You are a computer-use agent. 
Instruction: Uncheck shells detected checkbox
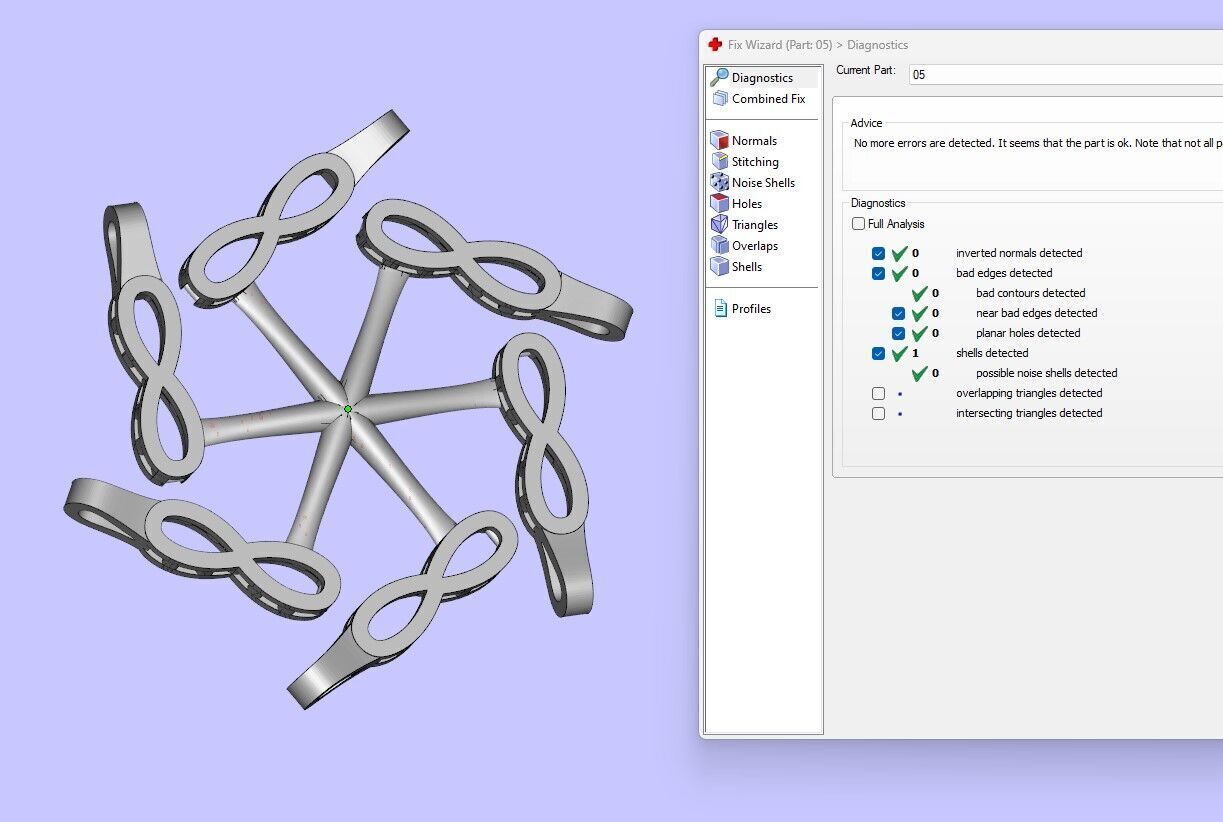coord(878,353)
